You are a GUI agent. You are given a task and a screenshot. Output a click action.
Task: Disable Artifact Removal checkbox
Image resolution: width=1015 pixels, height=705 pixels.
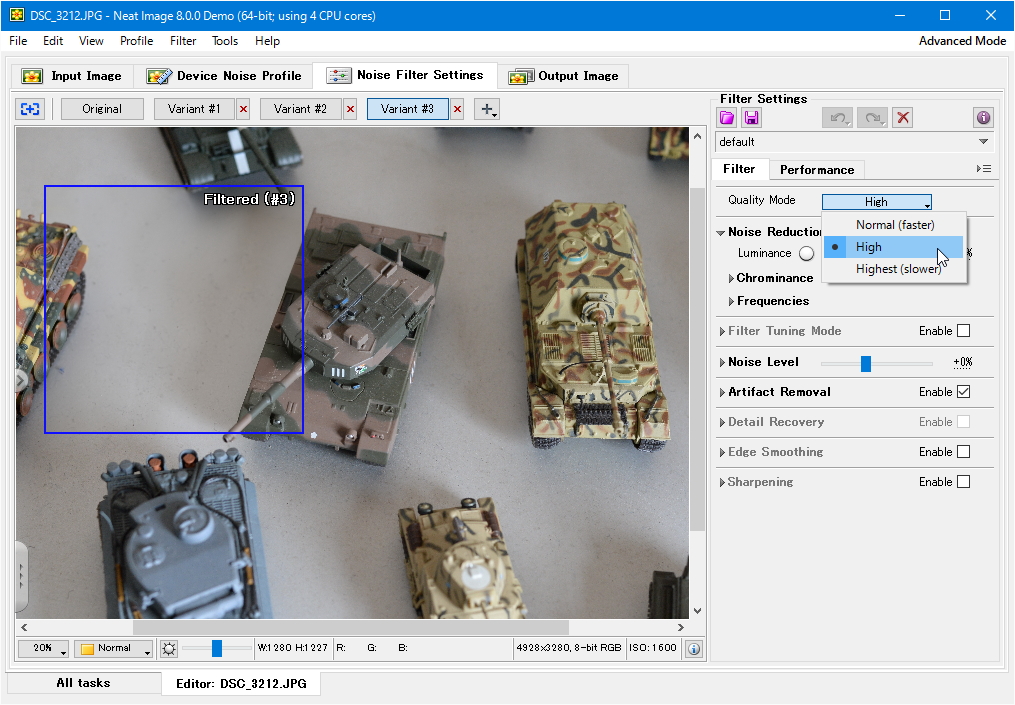click(963, 392)
